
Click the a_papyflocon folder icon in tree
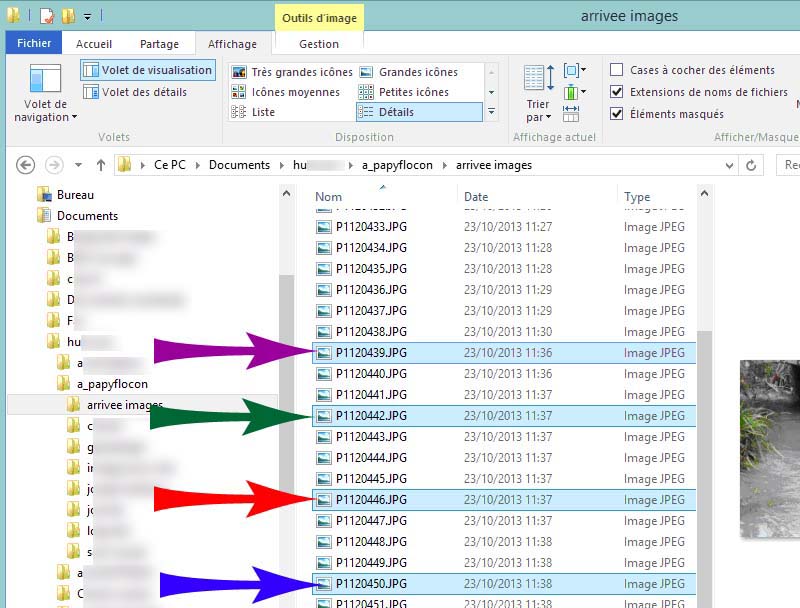point(63,384)
